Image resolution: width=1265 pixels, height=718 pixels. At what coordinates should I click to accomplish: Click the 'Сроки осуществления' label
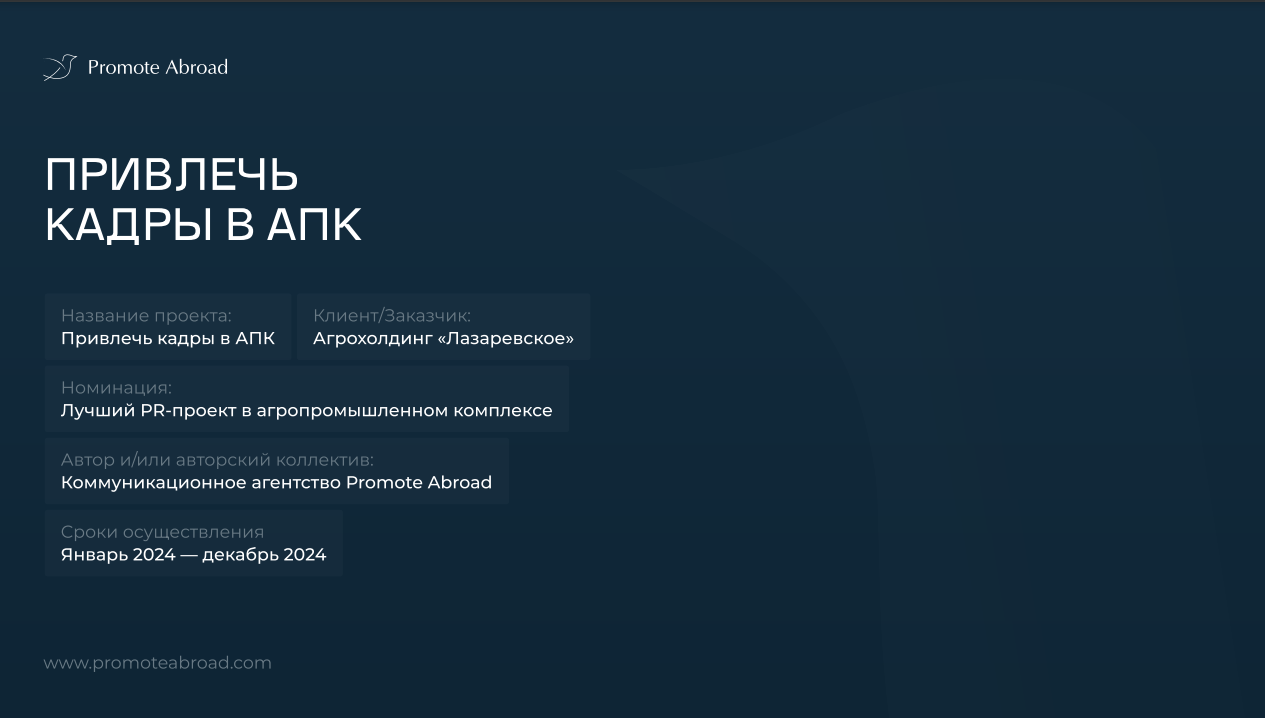[x=162, y=532]
